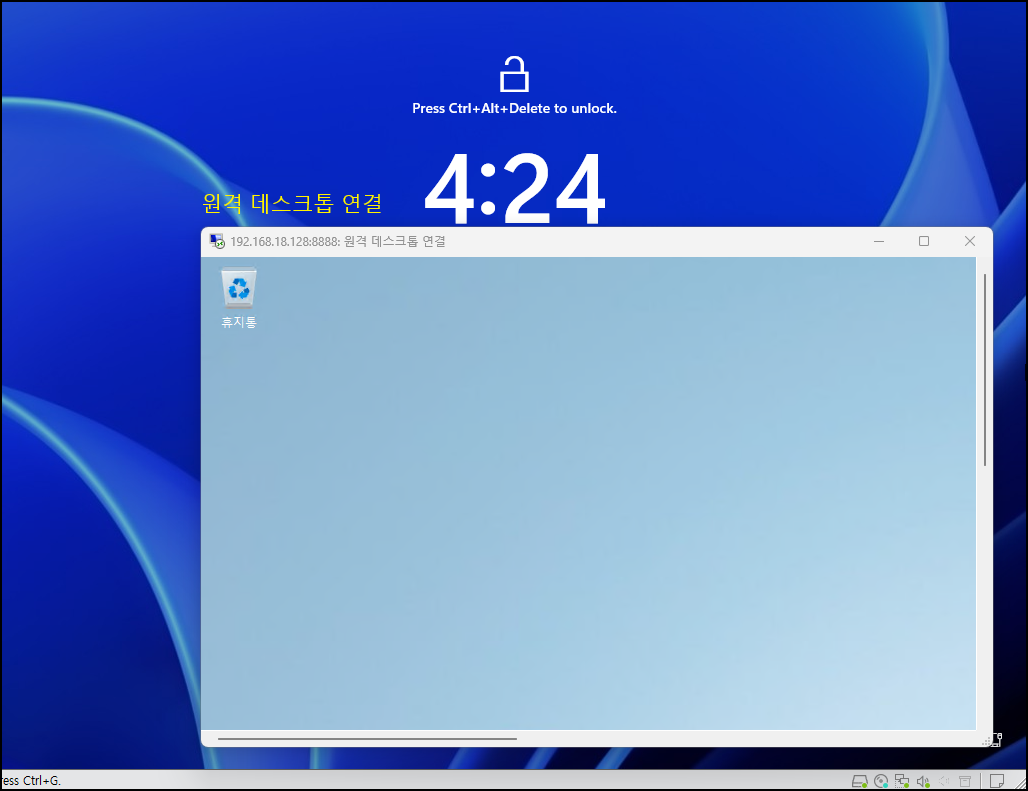Click the VMware printer/box device status icon

(965, 781)
